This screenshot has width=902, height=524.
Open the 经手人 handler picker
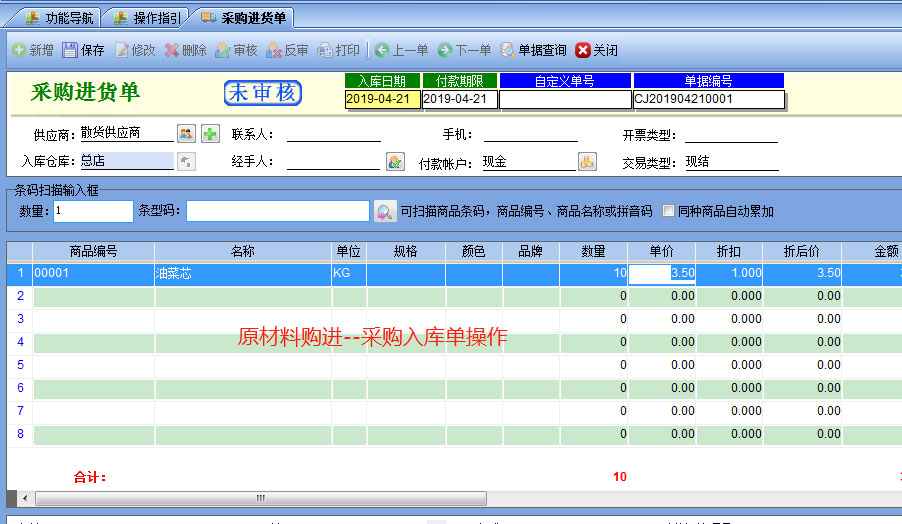pos(395,161)
